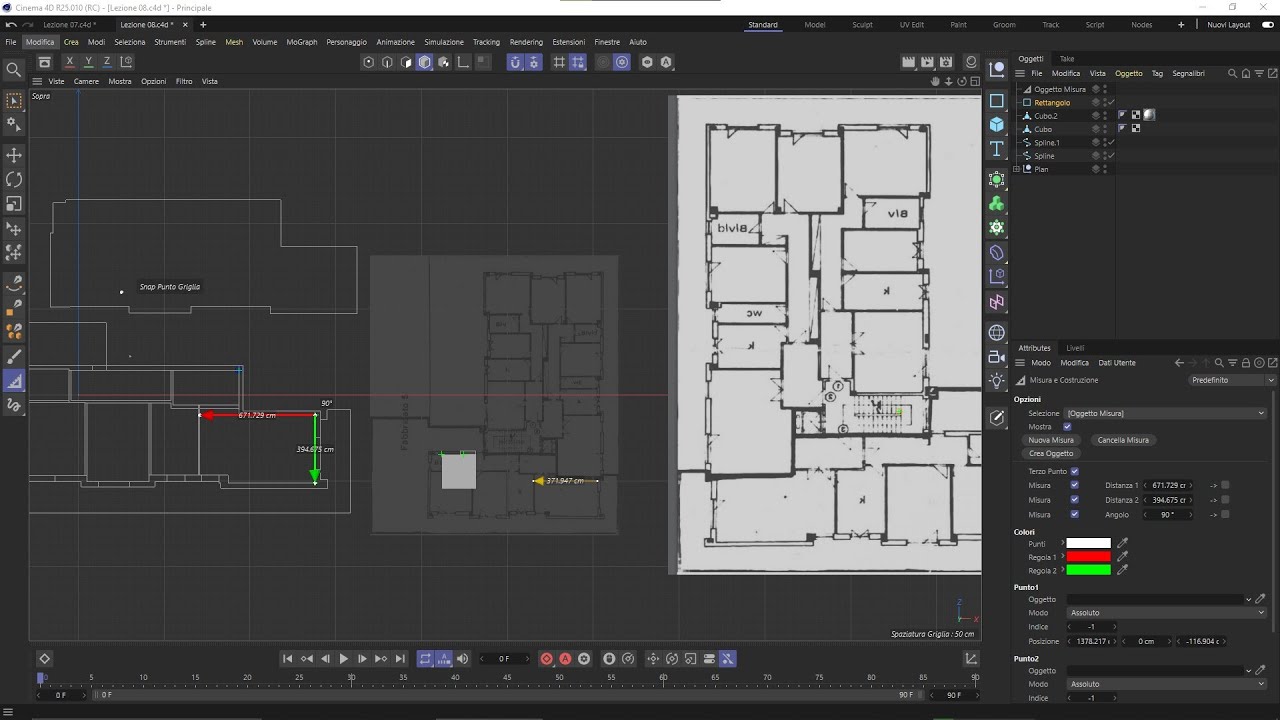Activate the live selection tool

pos(14,101)
